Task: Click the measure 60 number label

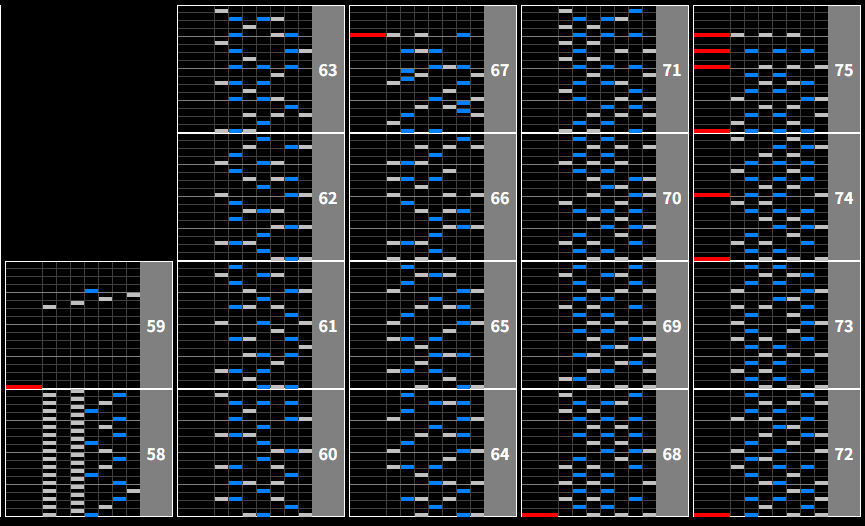Action: click(328, 454)
